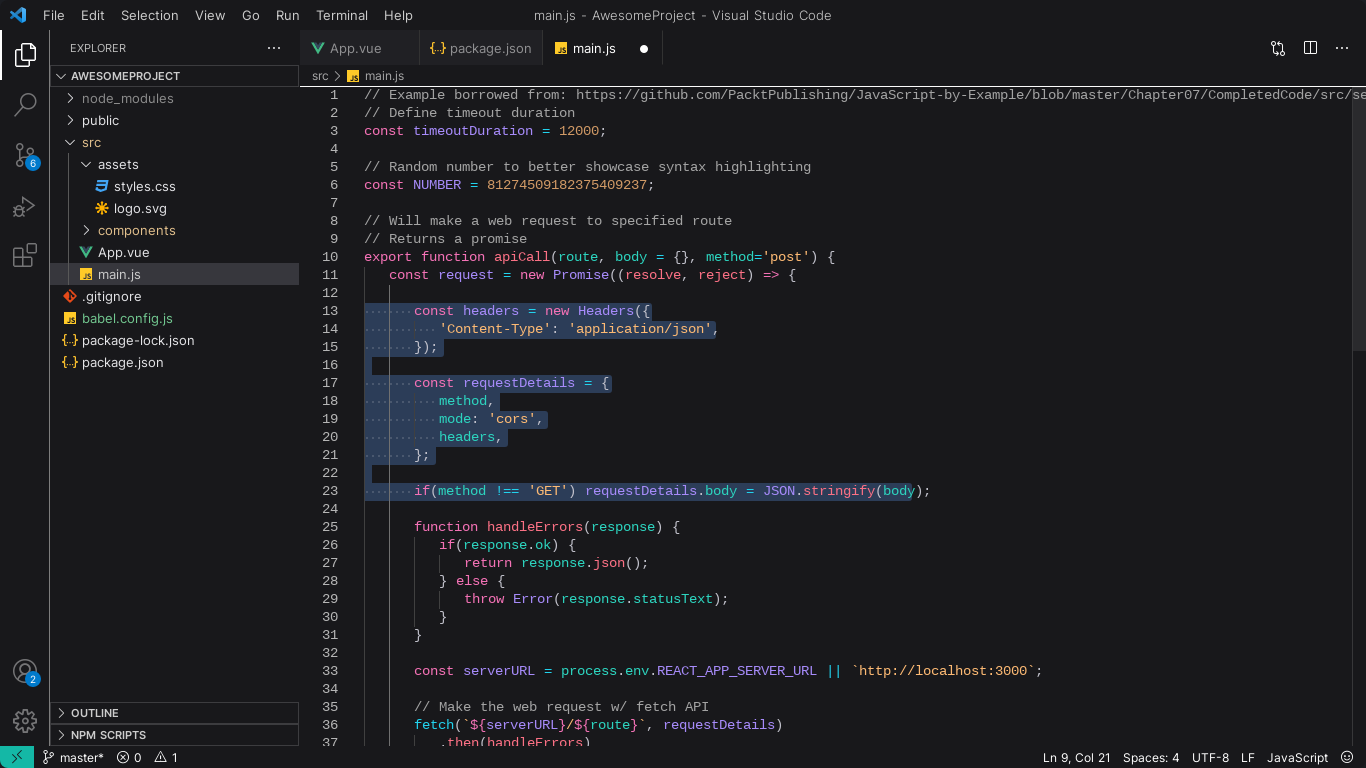This screenshot has width=1366, height=768.
Task: Open editor More Actions ellipsis
Action: pos(1342,48)
